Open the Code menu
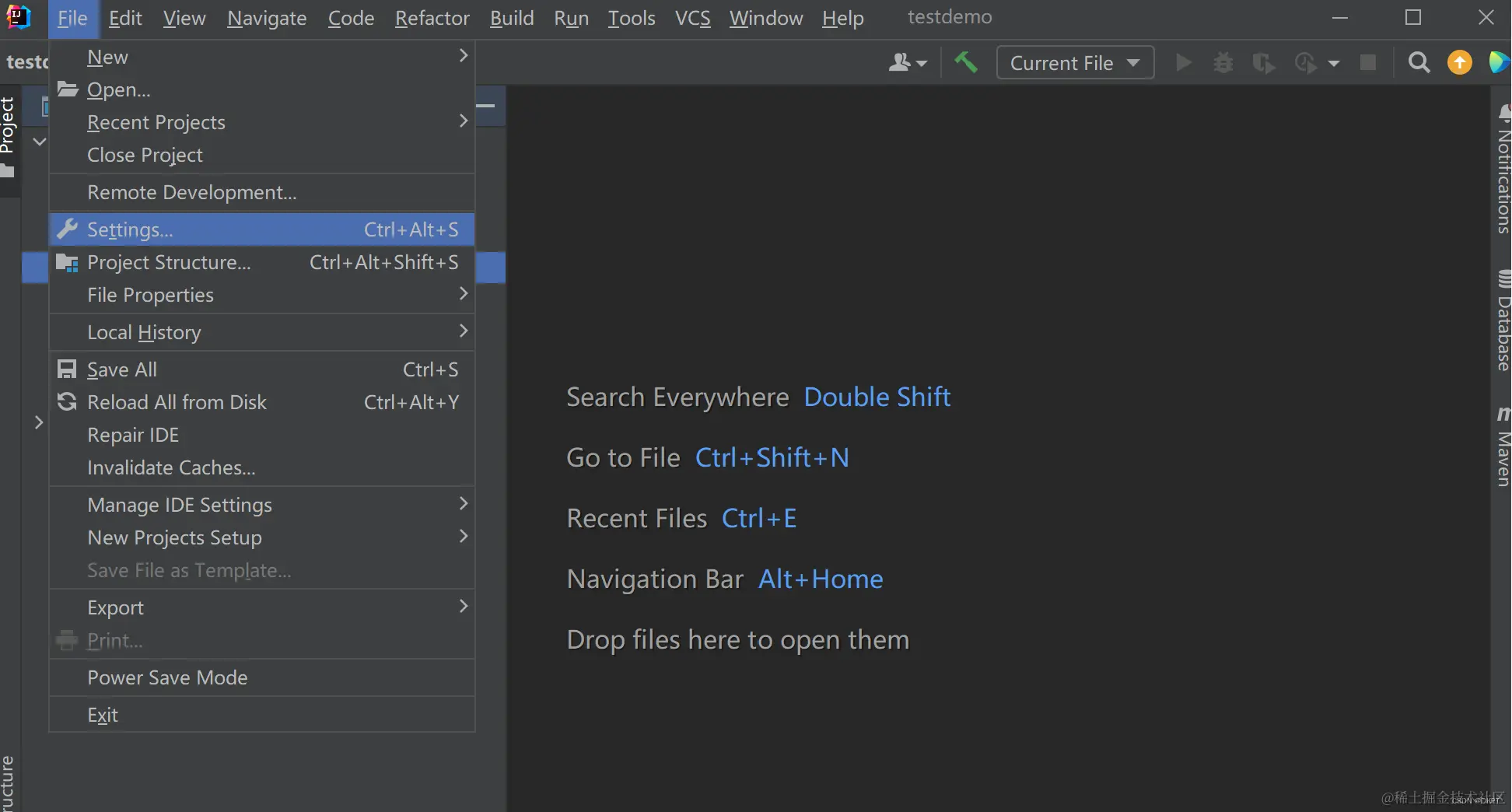This screenshot has width=1512, height=812. [351, 18]
